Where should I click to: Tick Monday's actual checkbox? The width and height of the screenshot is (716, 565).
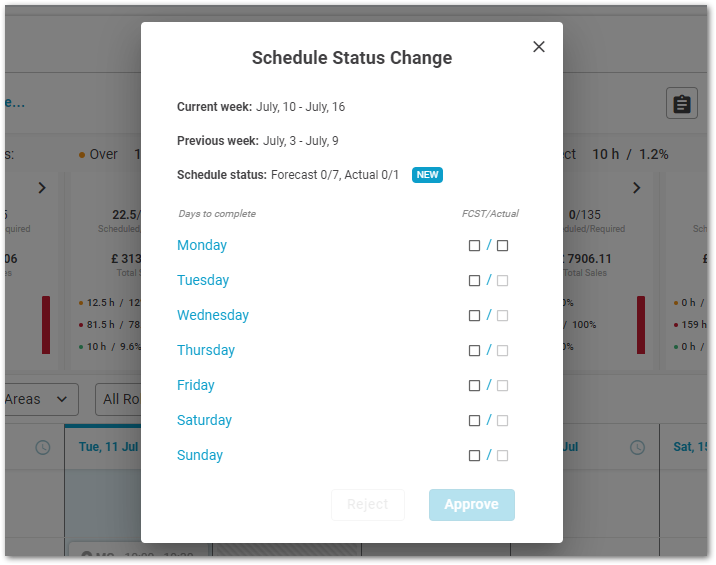pos(502,246)
